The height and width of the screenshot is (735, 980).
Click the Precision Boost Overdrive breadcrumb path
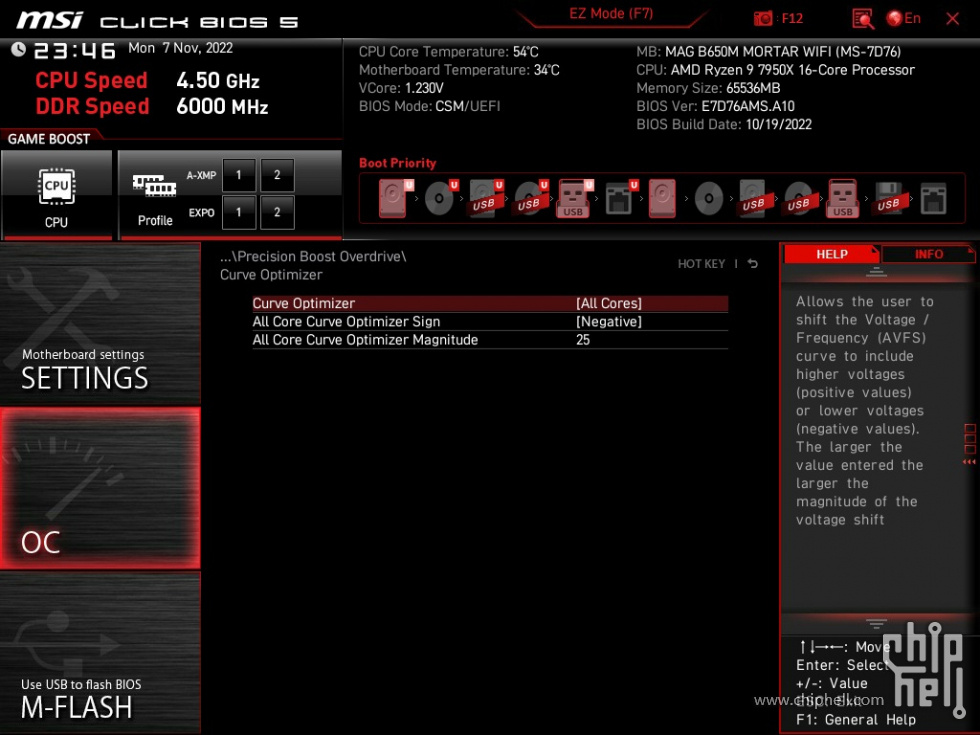(313, 256)
